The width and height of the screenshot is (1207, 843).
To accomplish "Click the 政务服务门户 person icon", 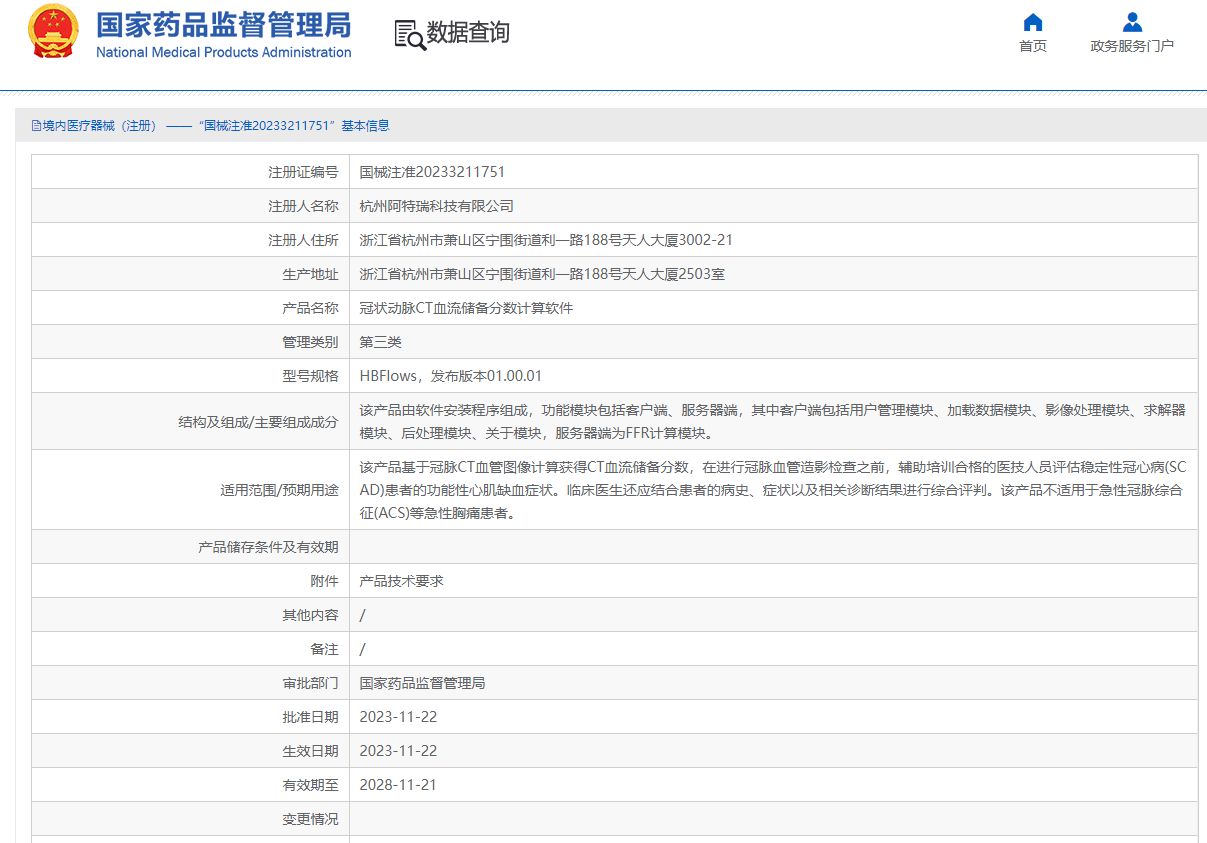I will coord(1132,22).
